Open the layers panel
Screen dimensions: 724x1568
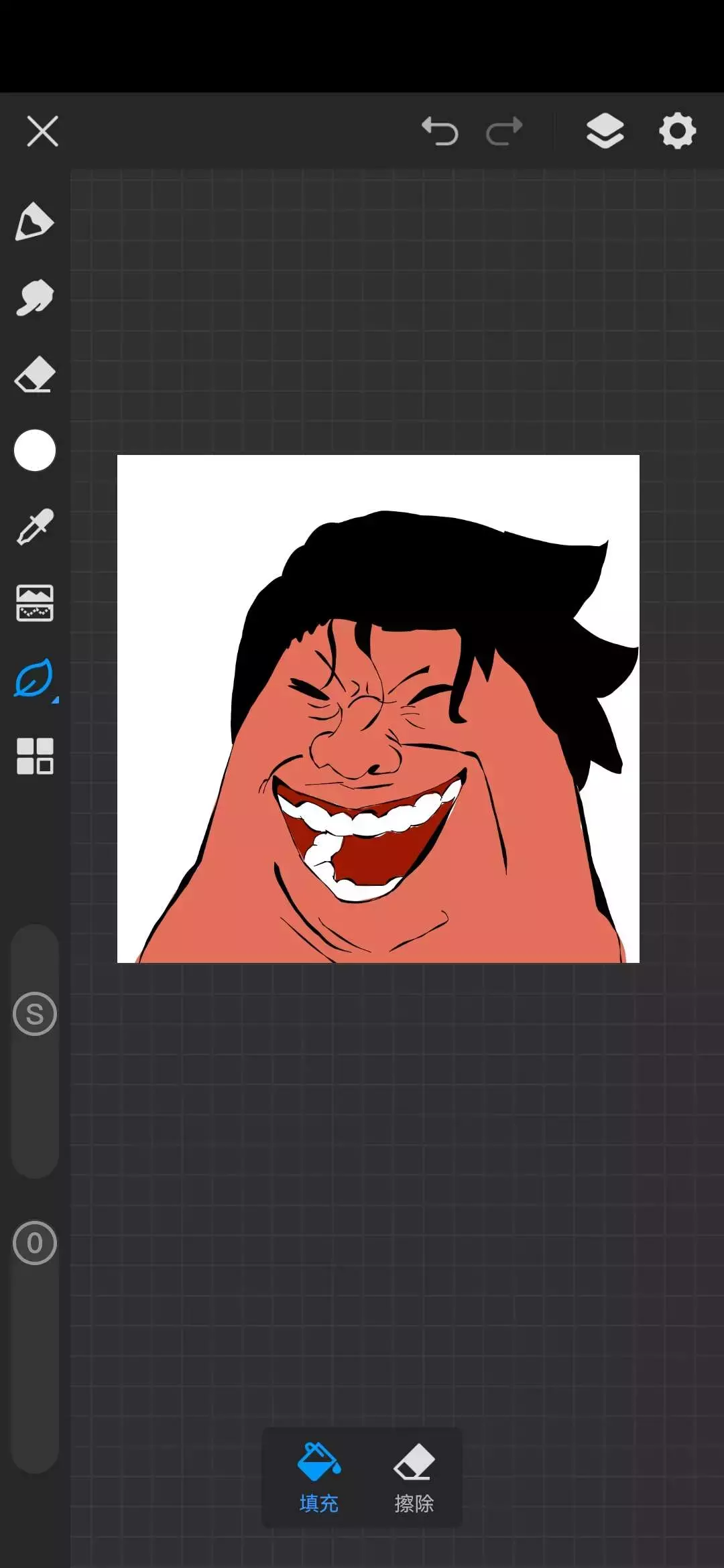coord(605,131)
